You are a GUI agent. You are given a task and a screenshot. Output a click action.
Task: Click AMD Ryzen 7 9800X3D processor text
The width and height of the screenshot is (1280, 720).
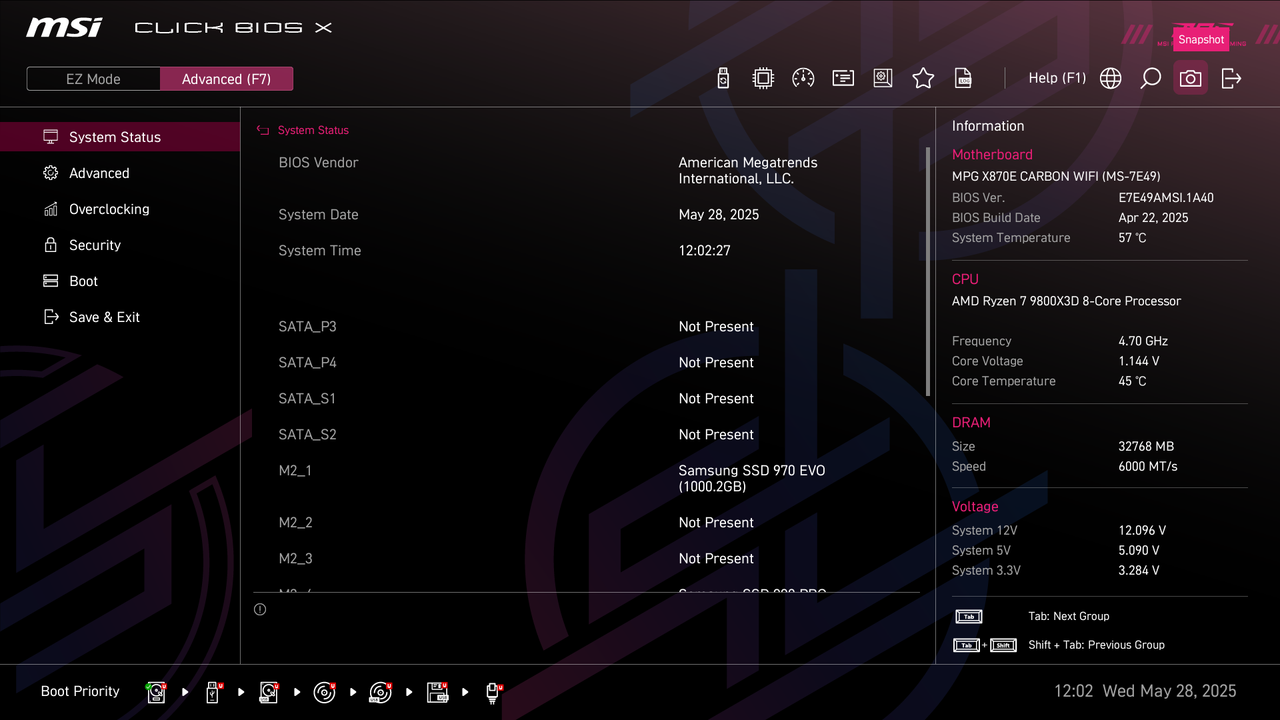1066,301
